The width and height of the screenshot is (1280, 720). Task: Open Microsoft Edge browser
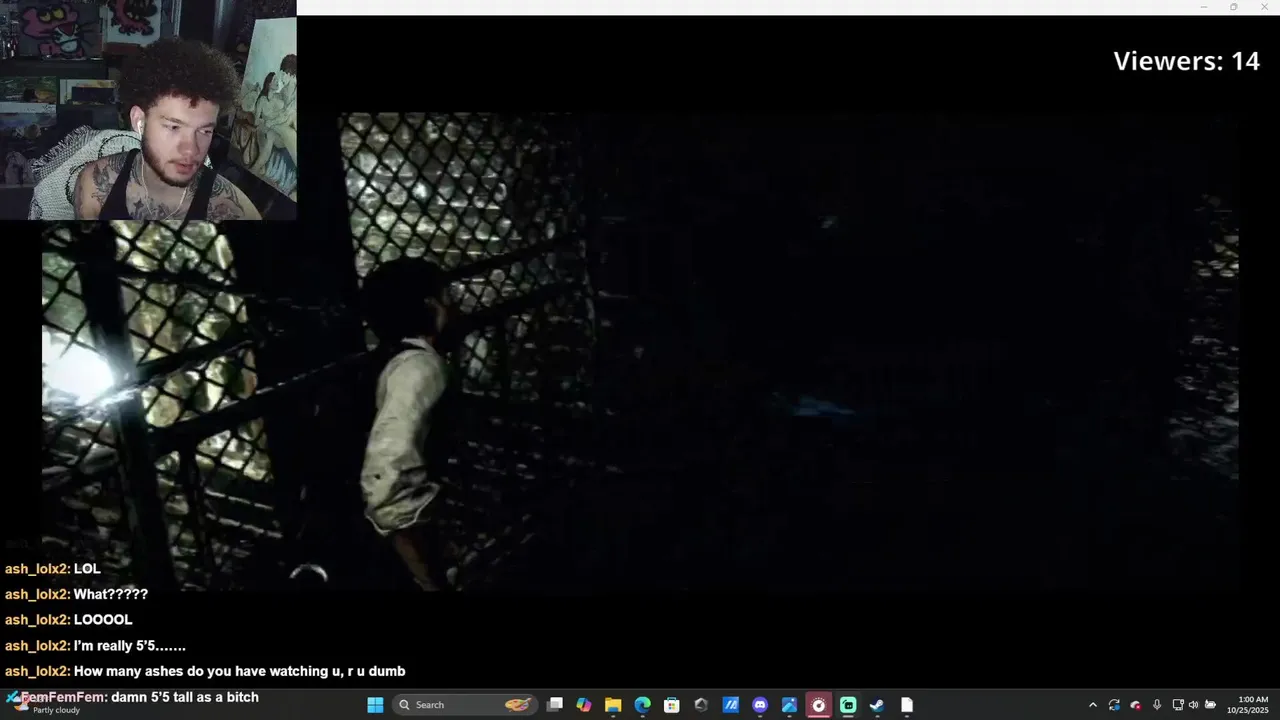642,705
